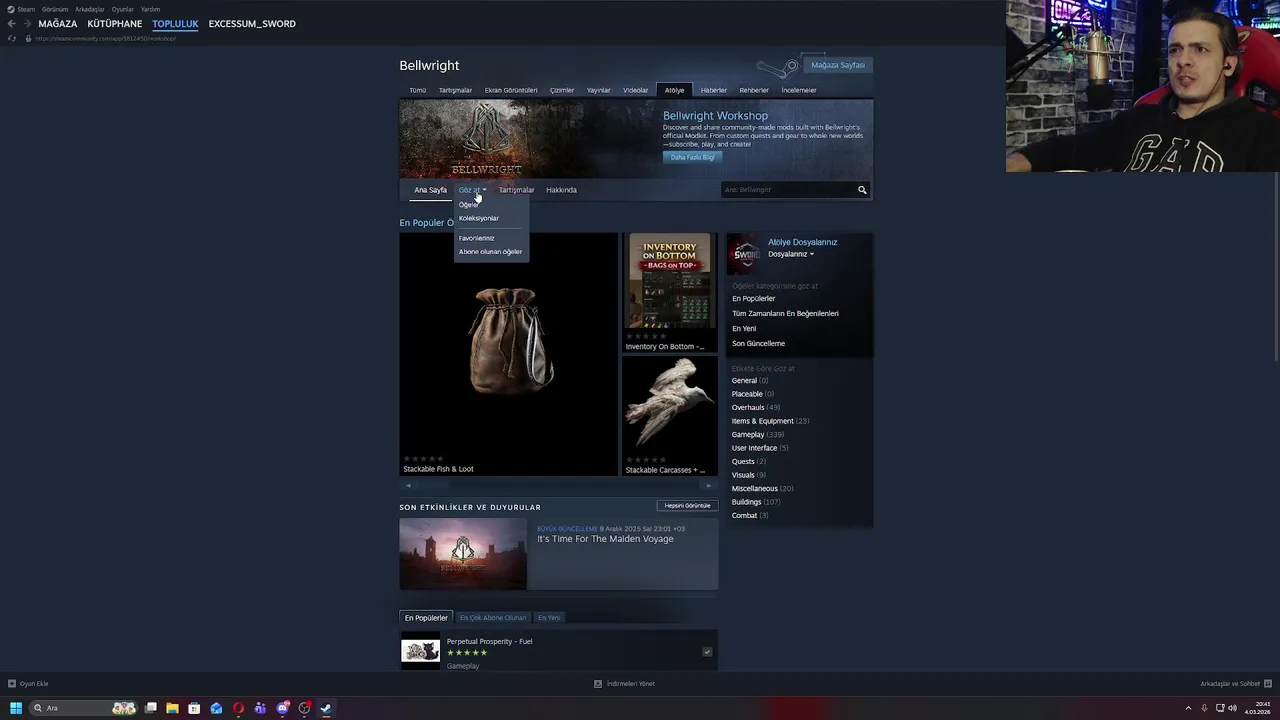The image size is (1280, 720).
Task: Open the Inventory On Bottom item thumbnail
Action: (670, 281)
